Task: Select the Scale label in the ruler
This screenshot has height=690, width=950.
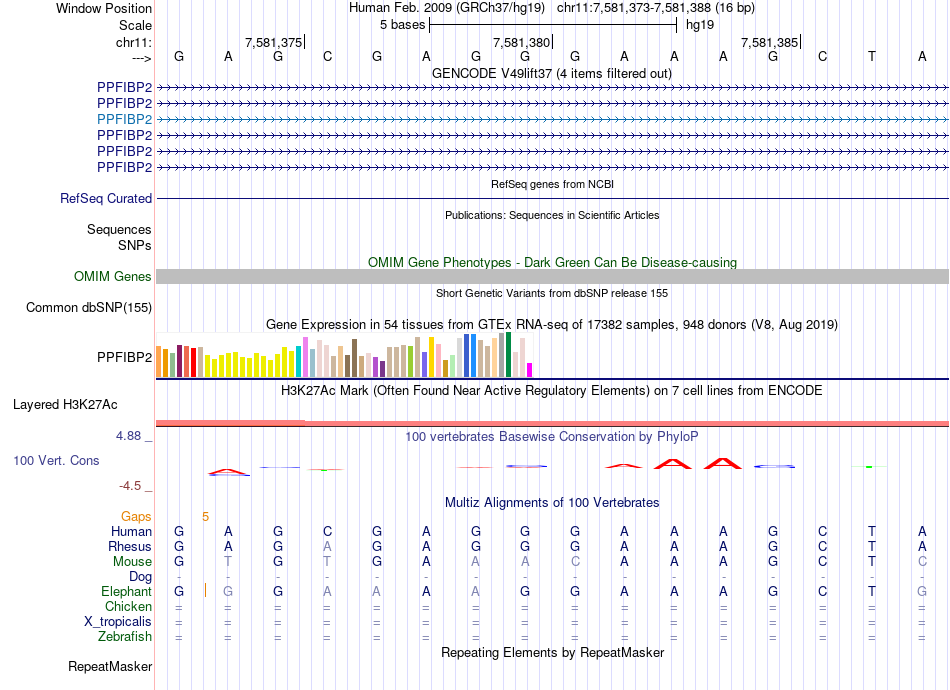Action: pos(135,25)
